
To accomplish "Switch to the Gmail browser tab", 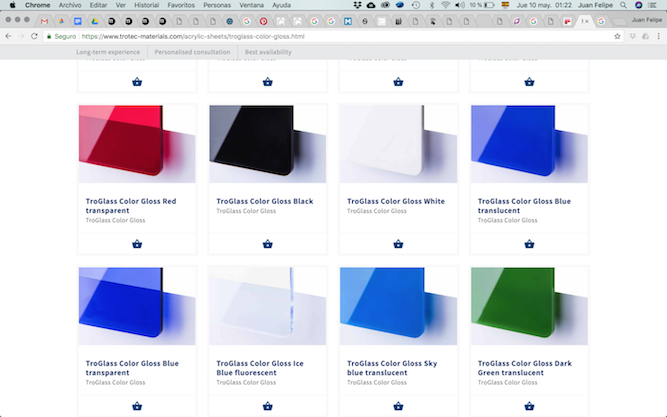I will click(44, 21).
